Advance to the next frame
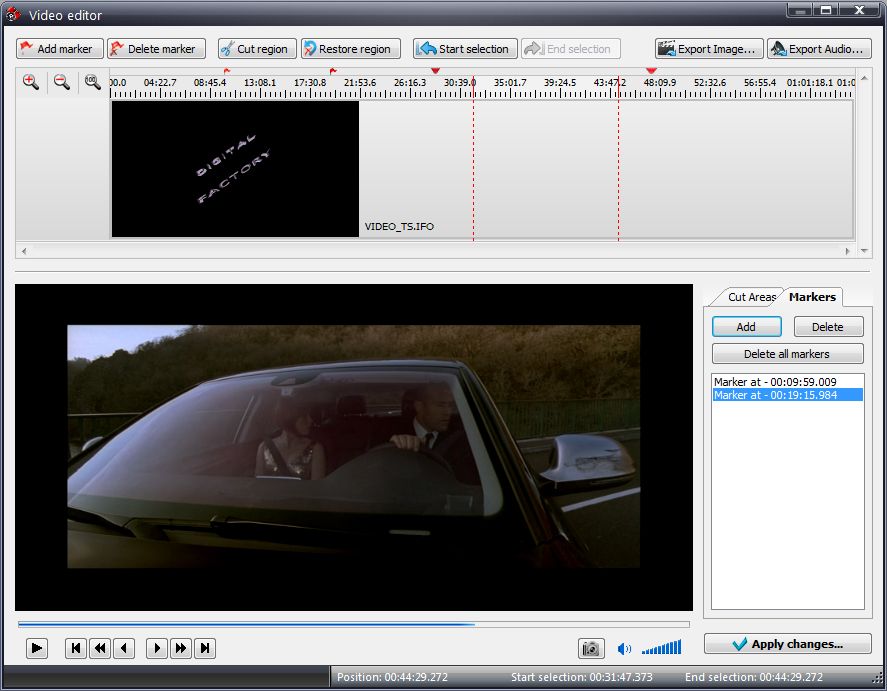This screenshot has height=691, width=887. 157,648
